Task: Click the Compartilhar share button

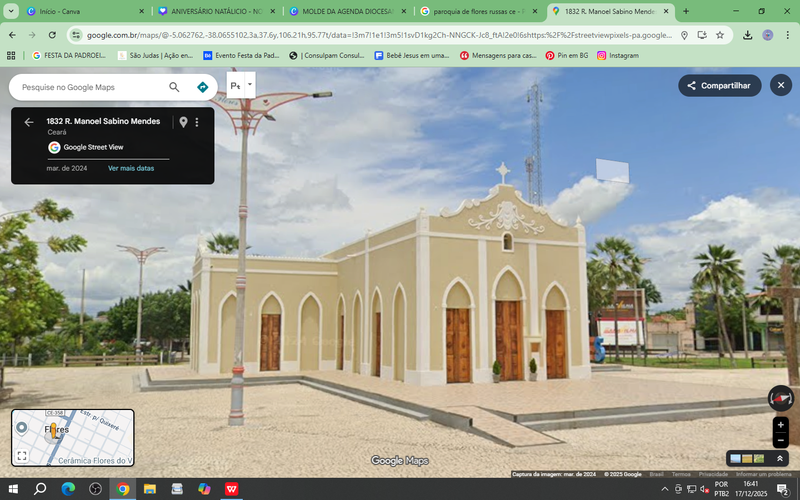Action: [x=719, y=86]
